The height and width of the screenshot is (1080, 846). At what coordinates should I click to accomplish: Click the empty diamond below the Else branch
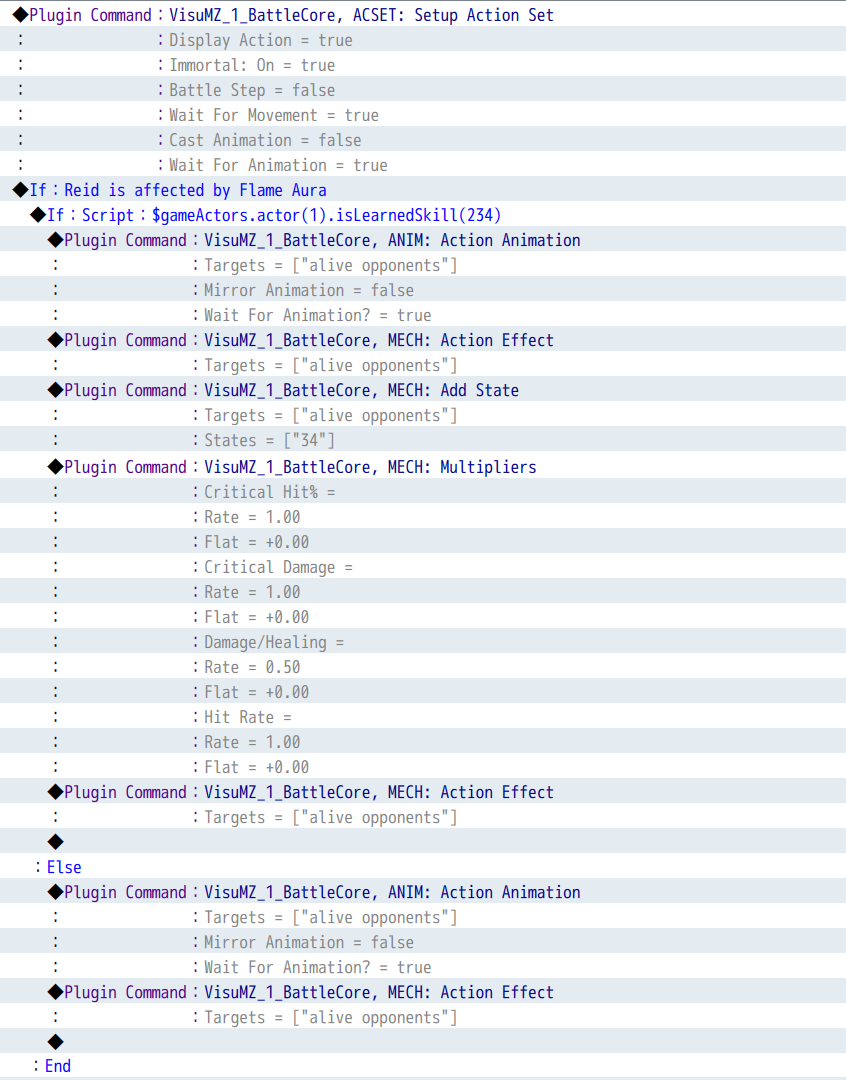(55, 1041)
